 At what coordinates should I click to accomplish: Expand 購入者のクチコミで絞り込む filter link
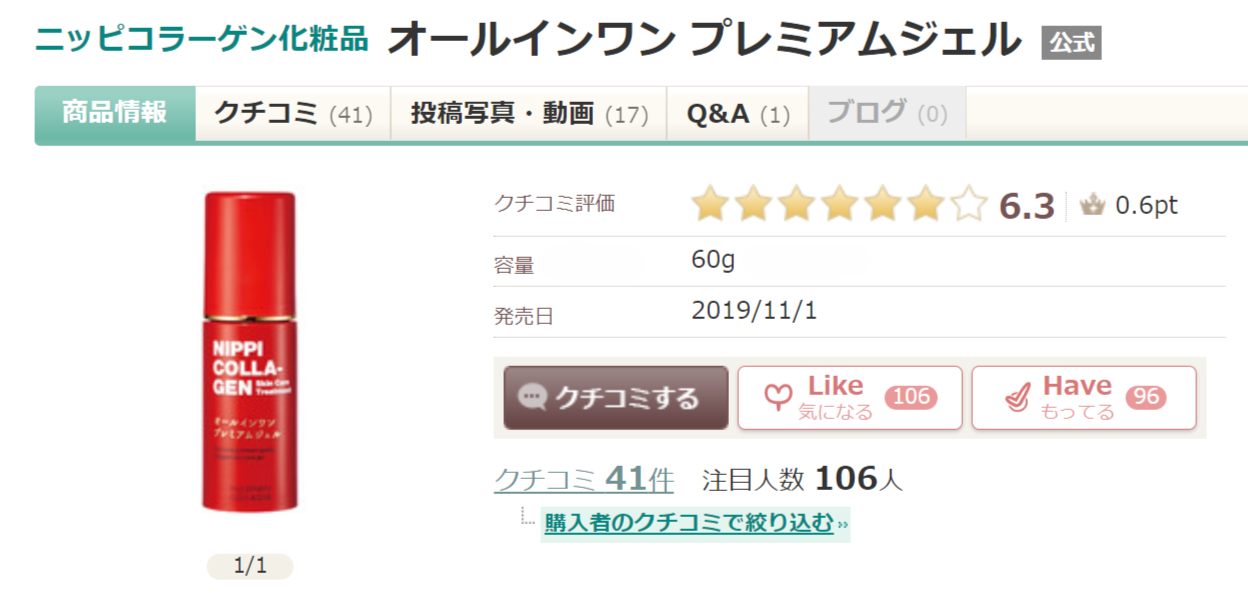689,523
